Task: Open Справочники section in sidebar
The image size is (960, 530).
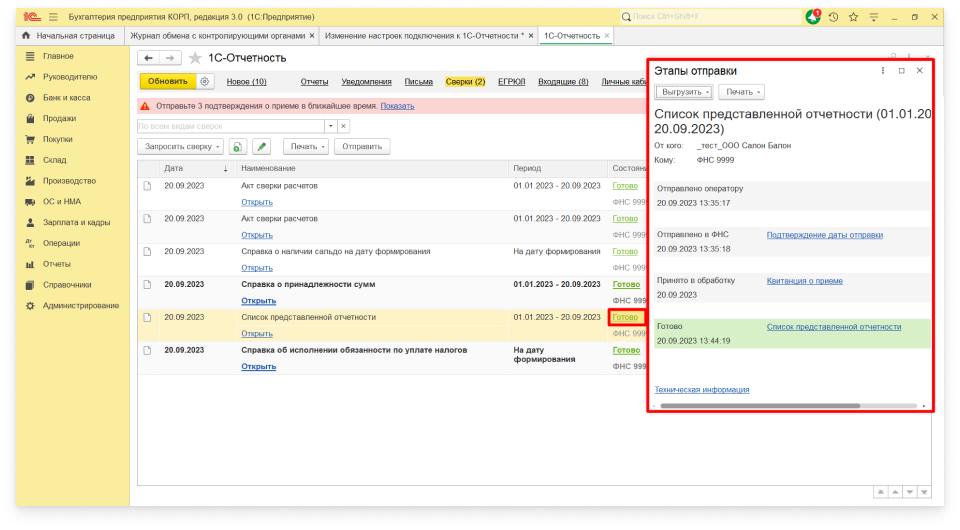Action: tap(67, 285)
